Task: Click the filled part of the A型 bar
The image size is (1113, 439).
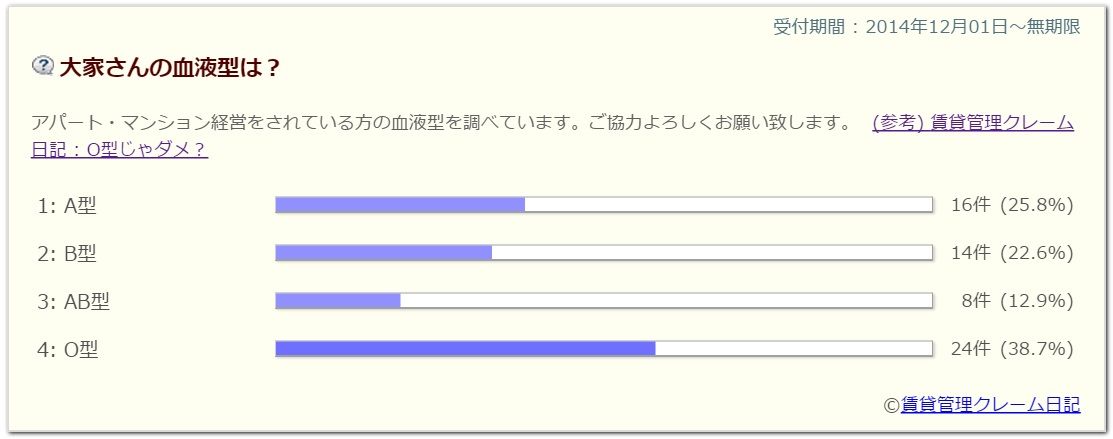Action: [x=400, y=205]
